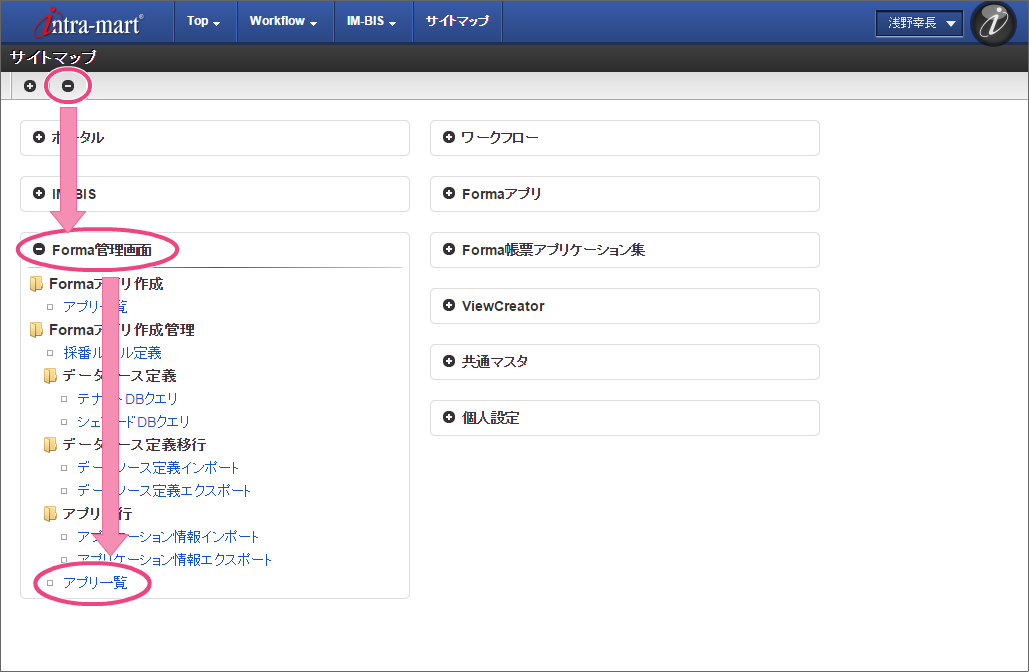Expand the 個人設定 section
This screenshot has width=1029, height=672.
point(449,418)
